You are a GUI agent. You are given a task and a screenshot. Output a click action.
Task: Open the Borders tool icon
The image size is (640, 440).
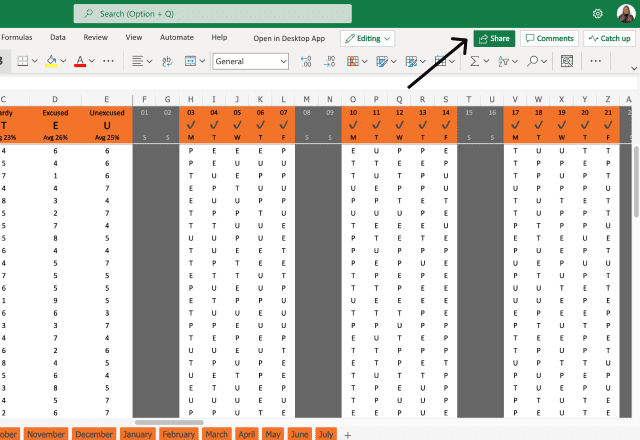[23, 61]
